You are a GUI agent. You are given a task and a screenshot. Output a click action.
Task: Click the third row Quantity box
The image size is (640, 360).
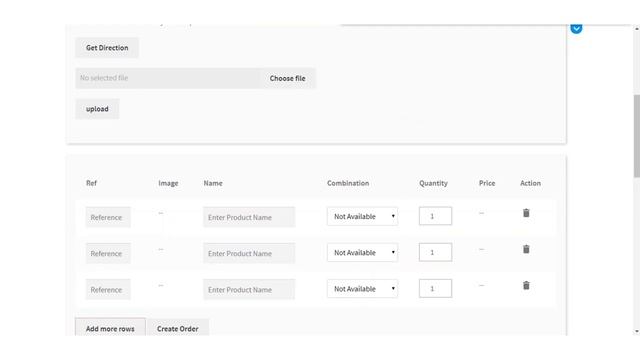(x=435, y=289)
